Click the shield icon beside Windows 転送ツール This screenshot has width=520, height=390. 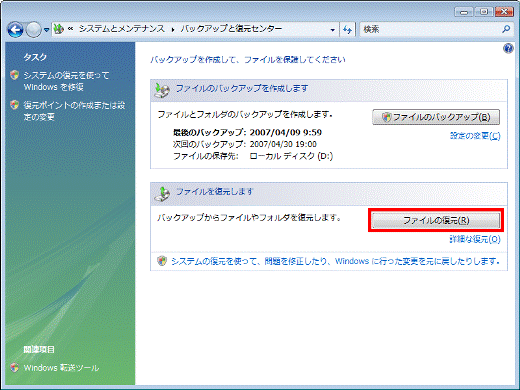(x=15, y=368)
